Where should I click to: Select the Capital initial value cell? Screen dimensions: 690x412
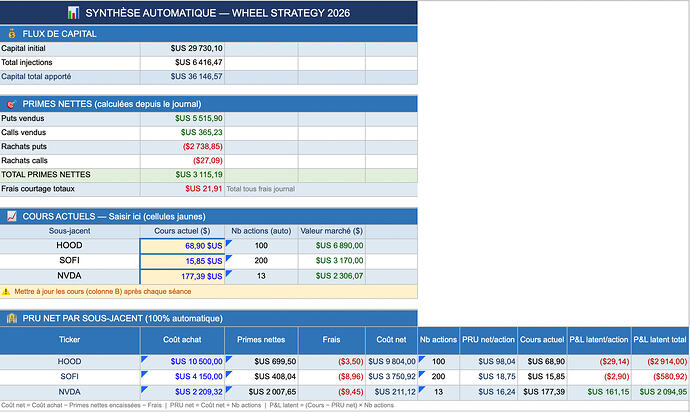pos(182,48)
